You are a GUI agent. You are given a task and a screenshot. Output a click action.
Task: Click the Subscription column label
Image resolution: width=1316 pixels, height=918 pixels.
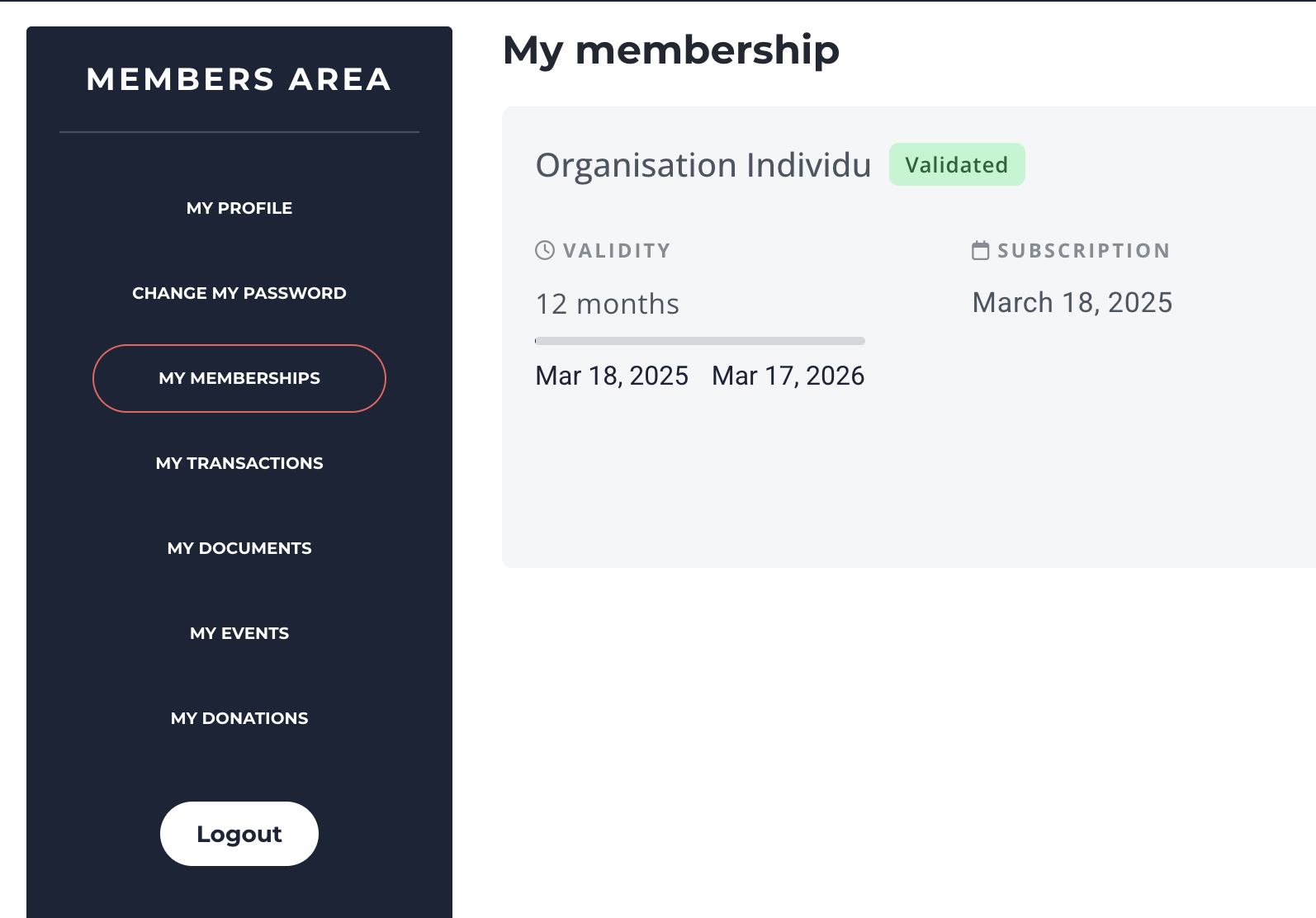[x=1083, y=251]
